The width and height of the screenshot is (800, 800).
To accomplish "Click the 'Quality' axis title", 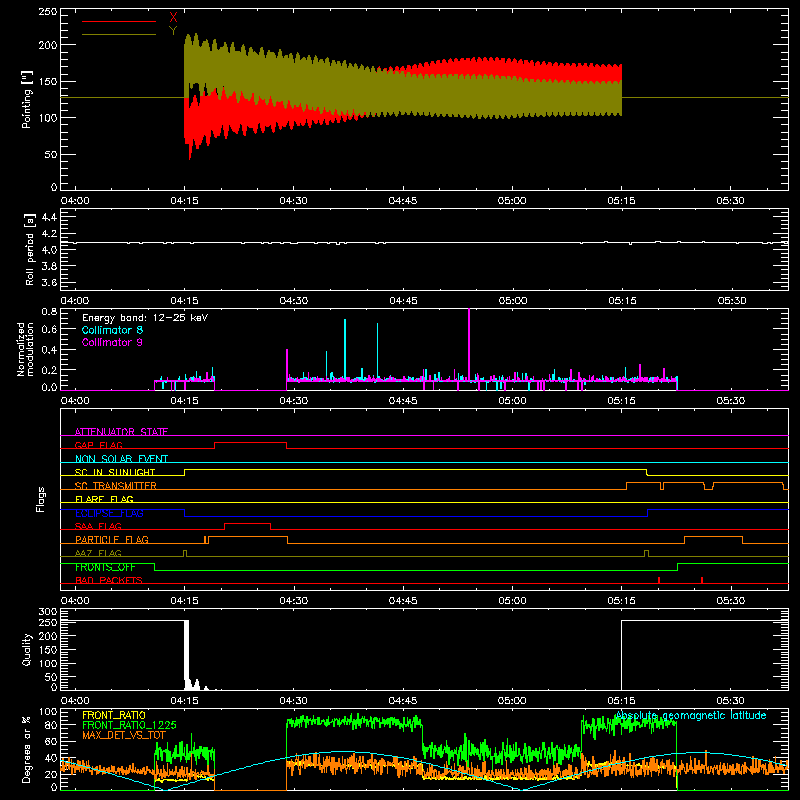I will (27, 649).
